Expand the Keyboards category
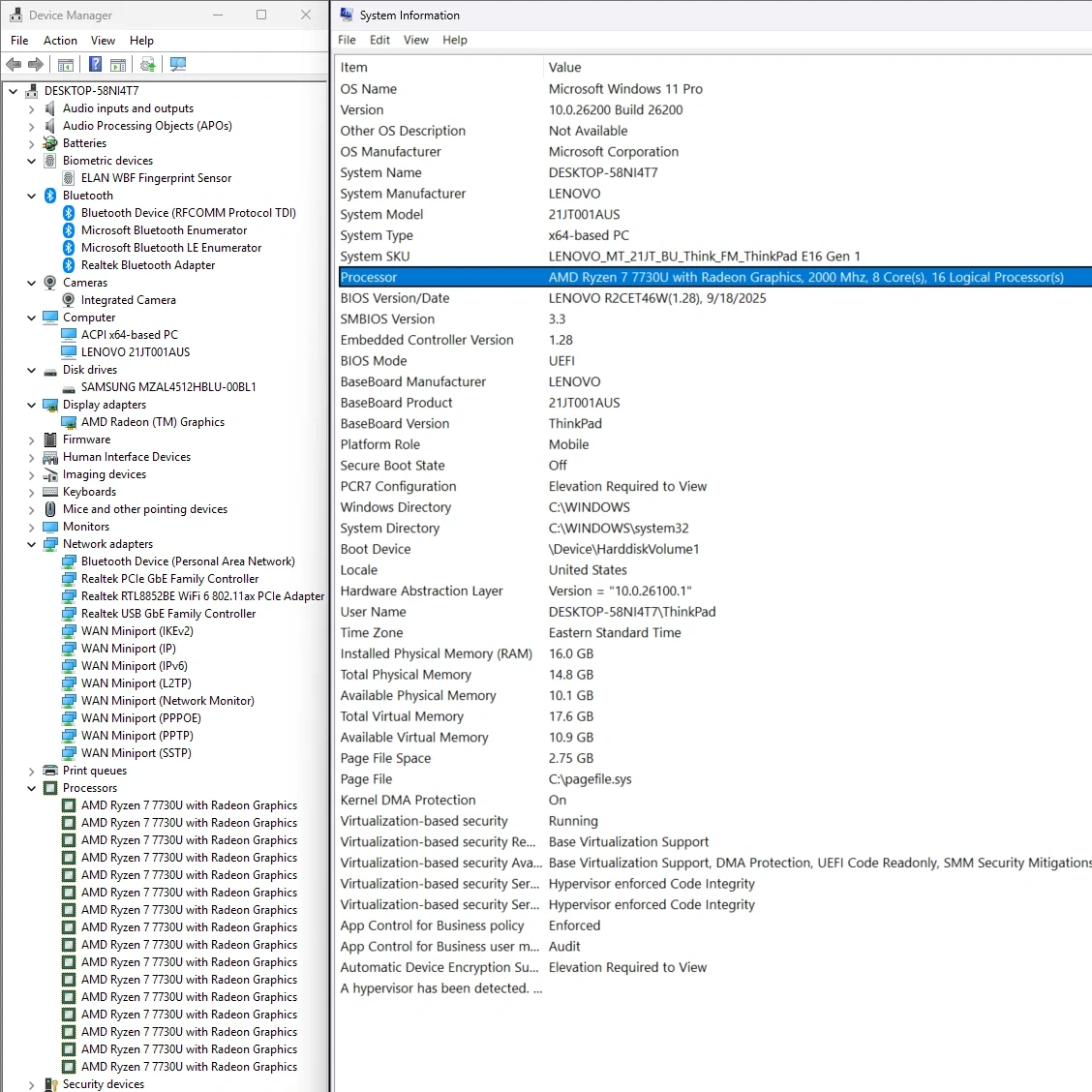 click(x=32, y=492)
